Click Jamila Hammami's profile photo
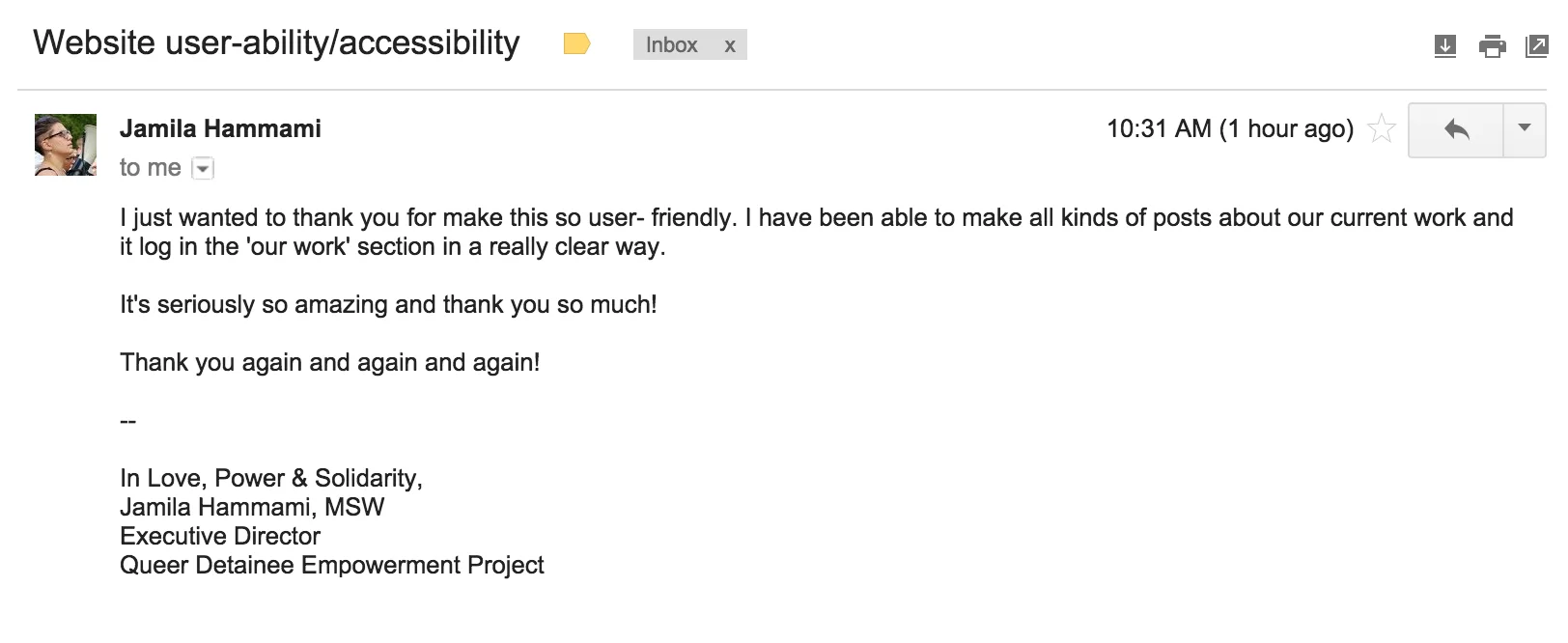Screen dimensions: 1568x643 [x=66, y=145]
